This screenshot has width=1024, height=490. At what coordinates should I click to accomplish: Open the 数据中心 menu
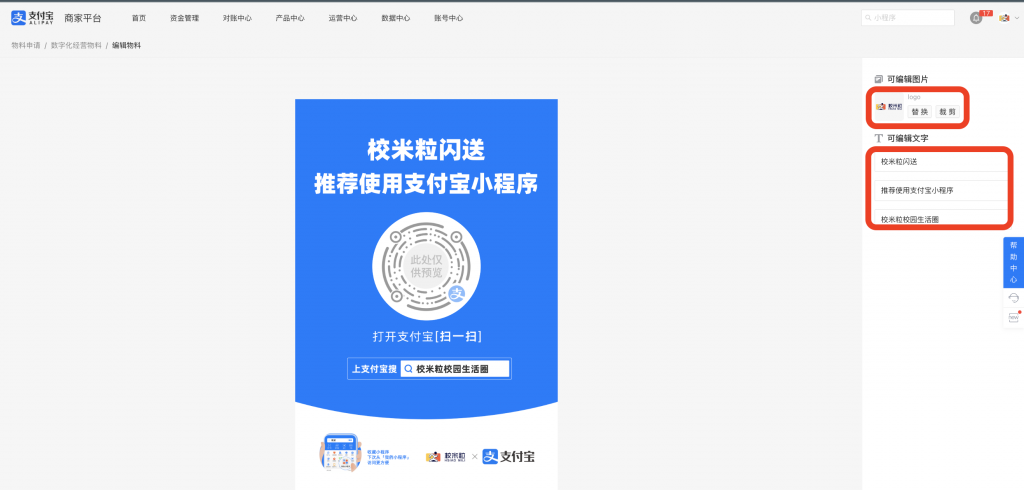pyautogui.click(x=396, y=18)
